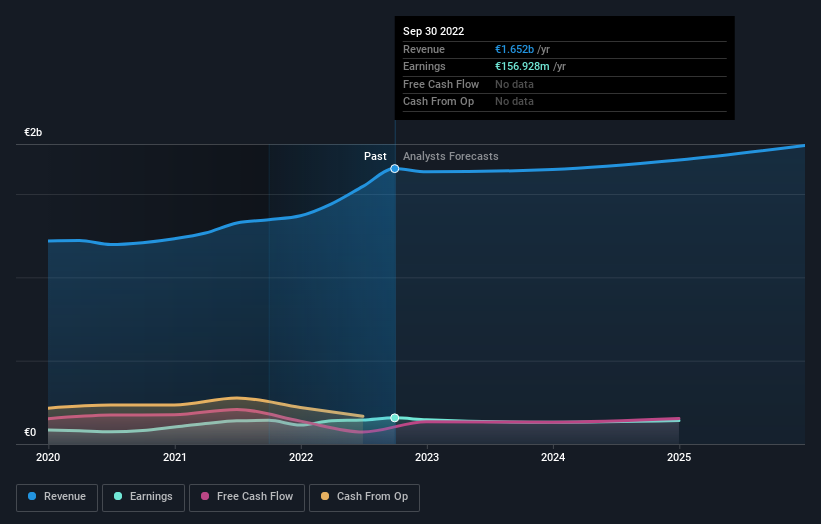Toggle the Earnings legend button
821x524 pixels.
pos(143,497)
